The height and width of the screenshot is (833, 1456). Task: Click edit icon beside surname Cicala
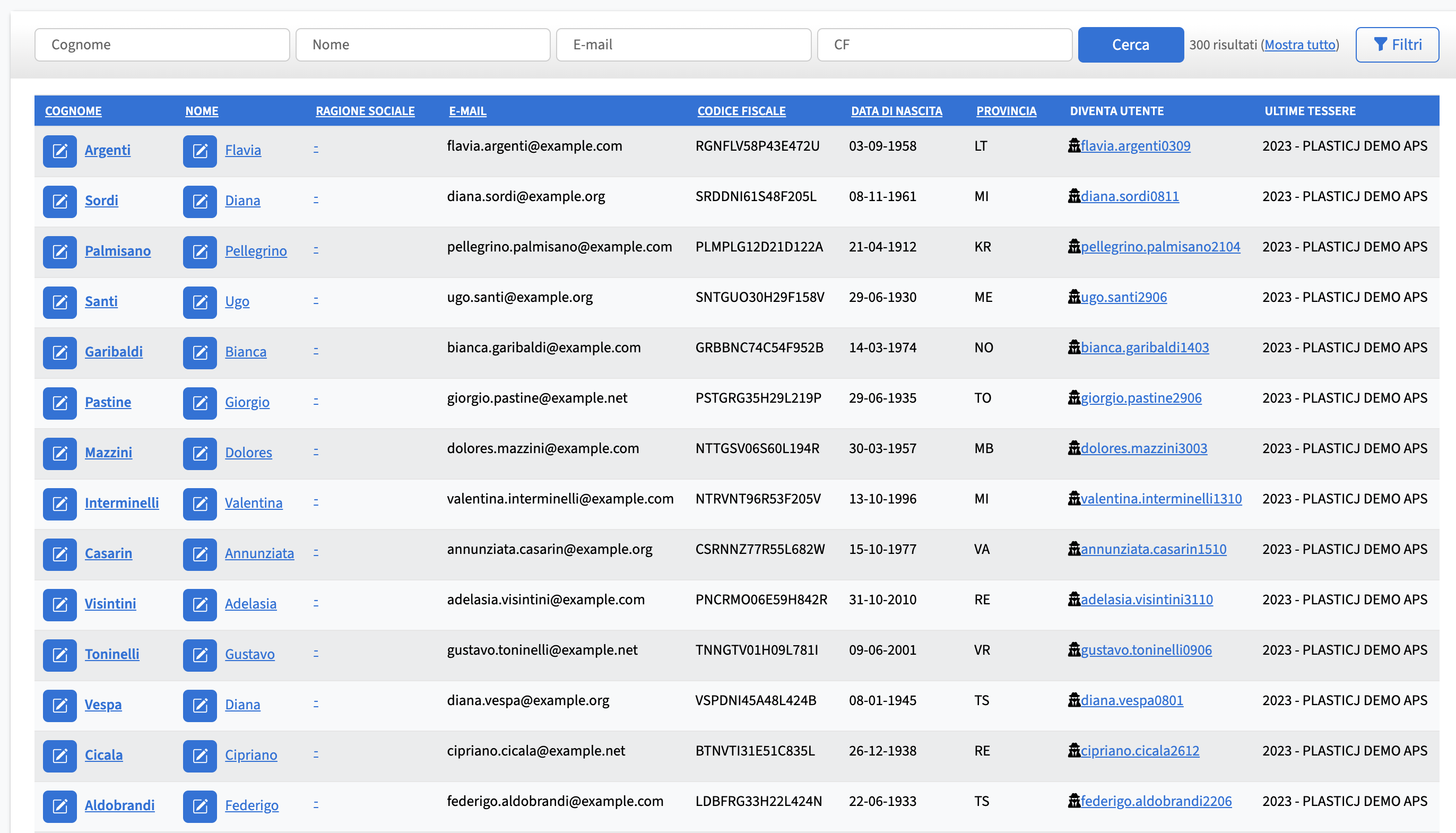pos(60,755)
